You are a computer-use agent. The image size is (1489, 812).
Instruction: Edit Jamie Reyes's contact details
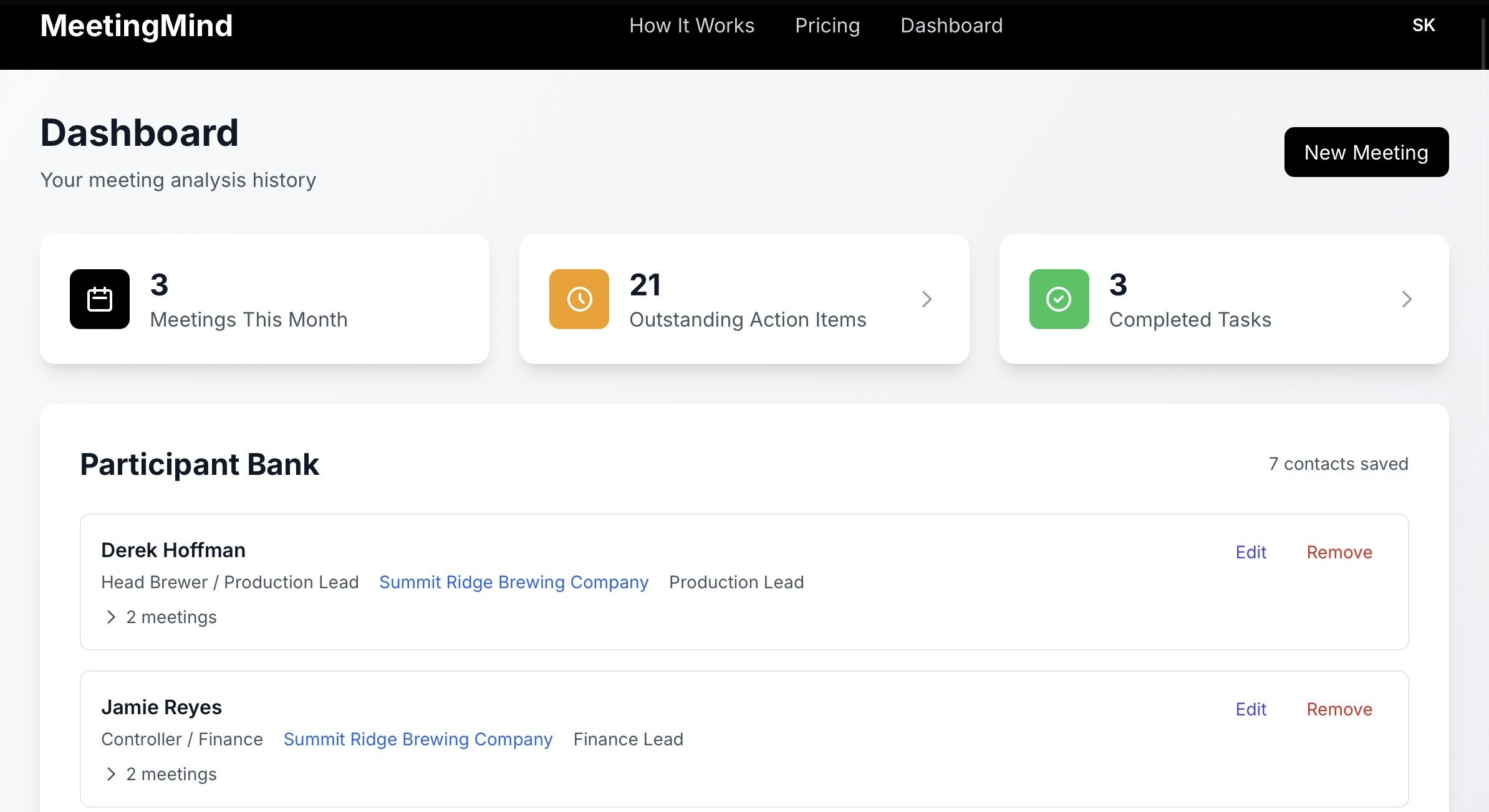point(1250,709)
